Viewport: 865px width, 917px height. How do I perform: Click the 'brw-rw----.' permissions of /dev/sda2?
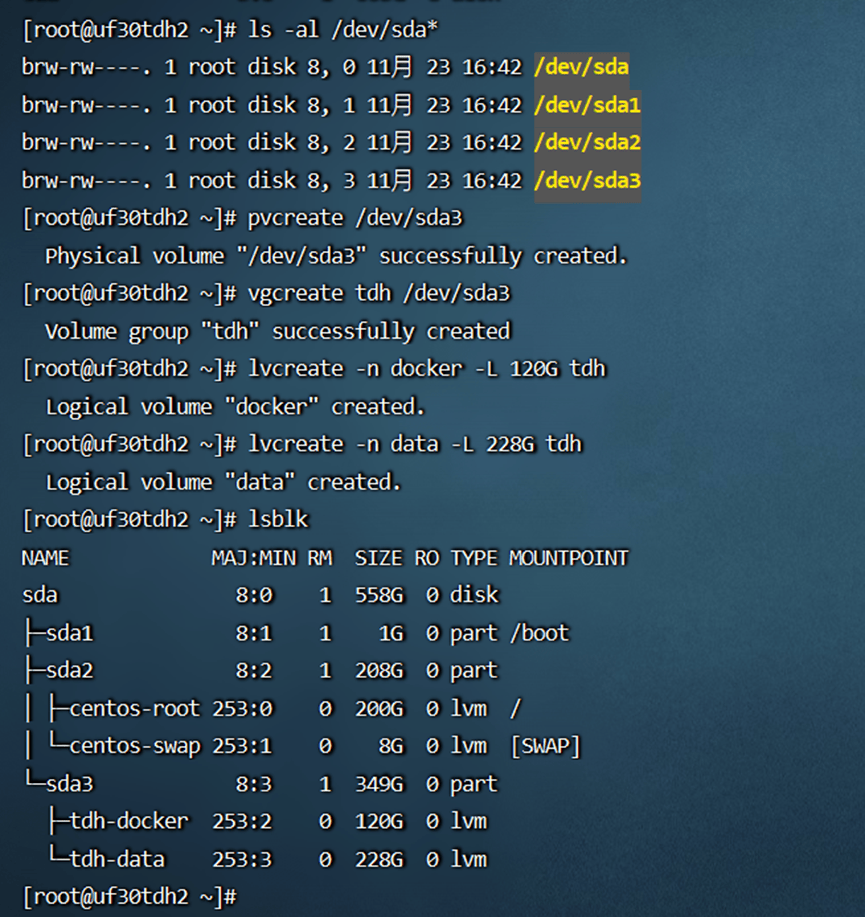tap(87, 142)
